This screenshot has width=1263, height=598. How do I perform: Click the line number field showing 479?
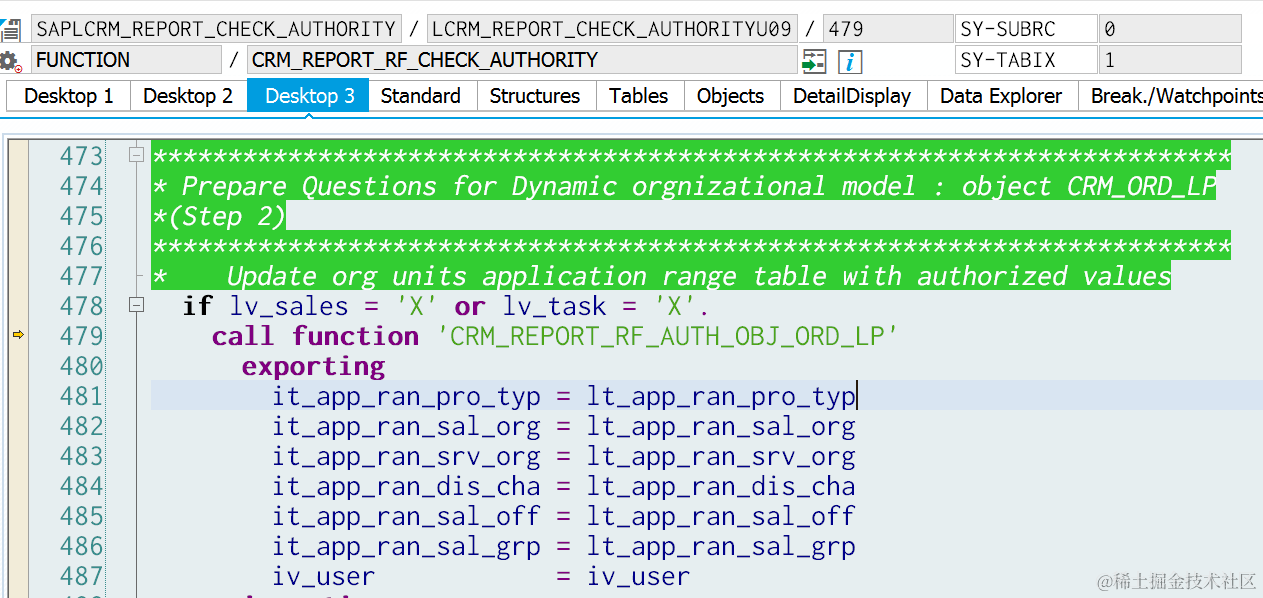click(x=888, y=29)
